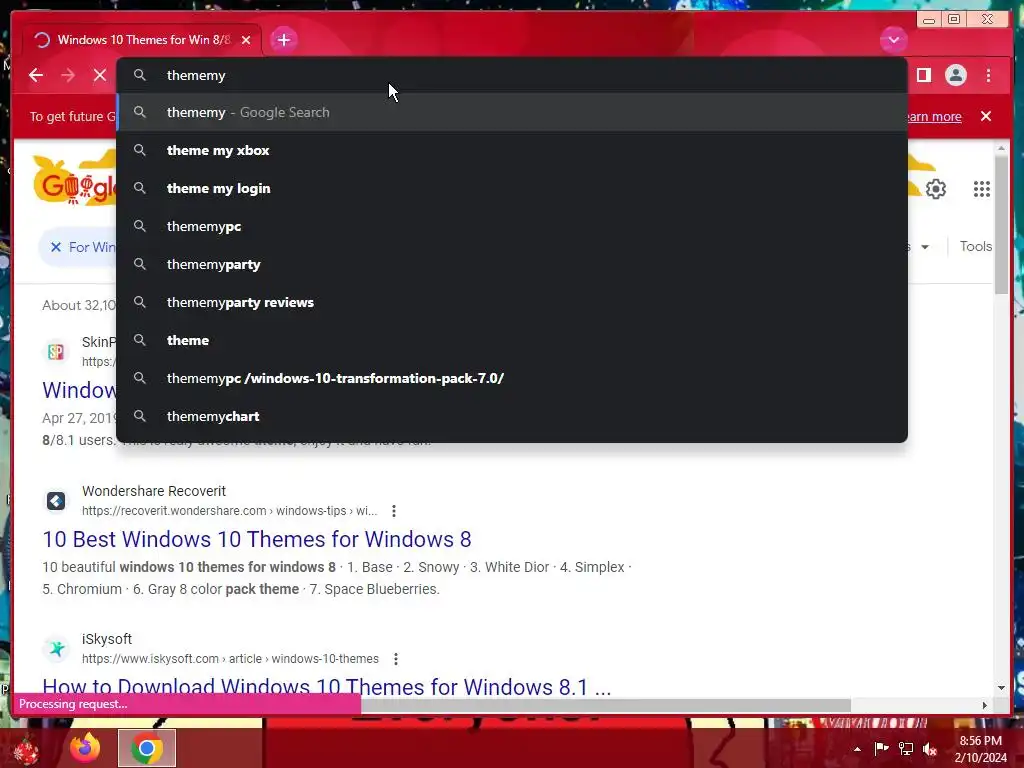The image size is (1024, 768).
Task: Select the Windows 10 Themes for Win 8 tab
Action: [142, 40]
